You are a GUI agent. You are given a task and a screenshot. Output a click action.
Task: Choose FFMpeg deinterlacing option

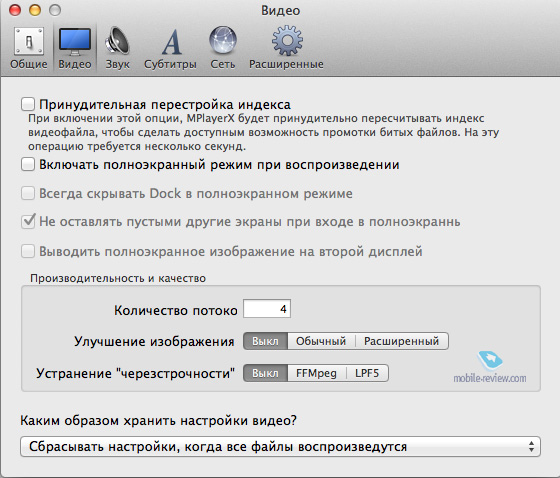[316, 373]
